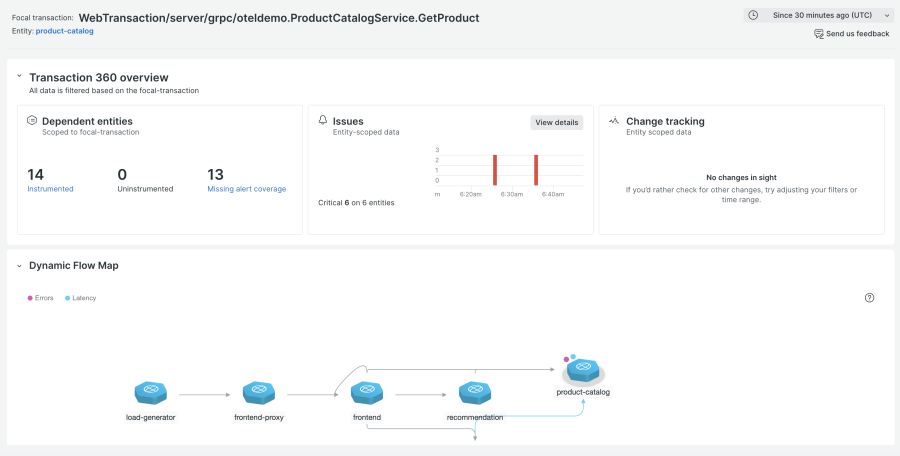Click the Issues bell icon
The height and width of the screenshot is (456, 900).
pyautogui.click(x=323, y=120)
